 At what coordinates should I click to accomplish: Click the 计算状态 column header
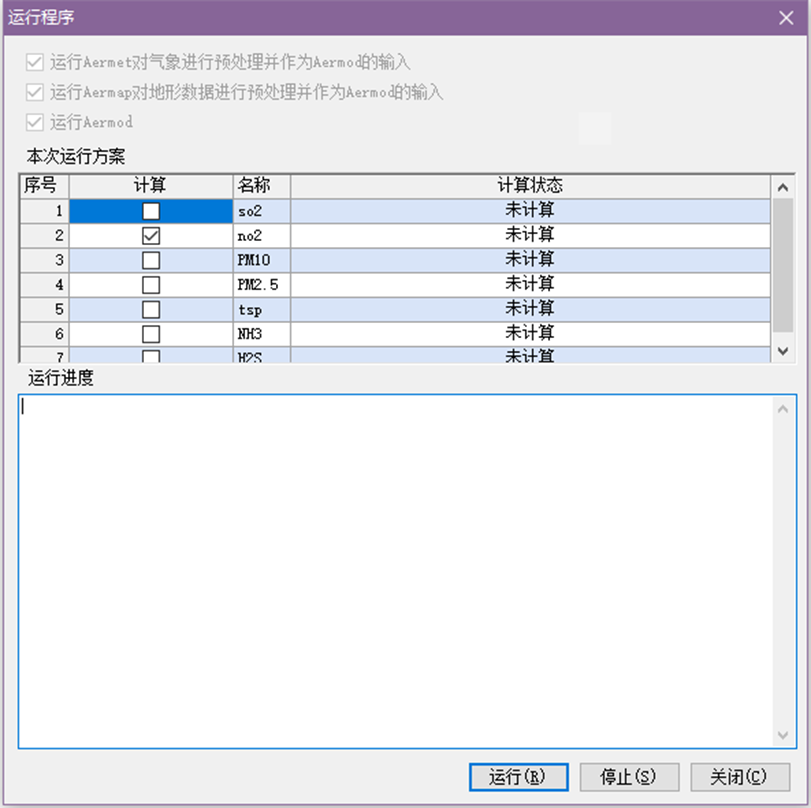[x=530, y=186]
